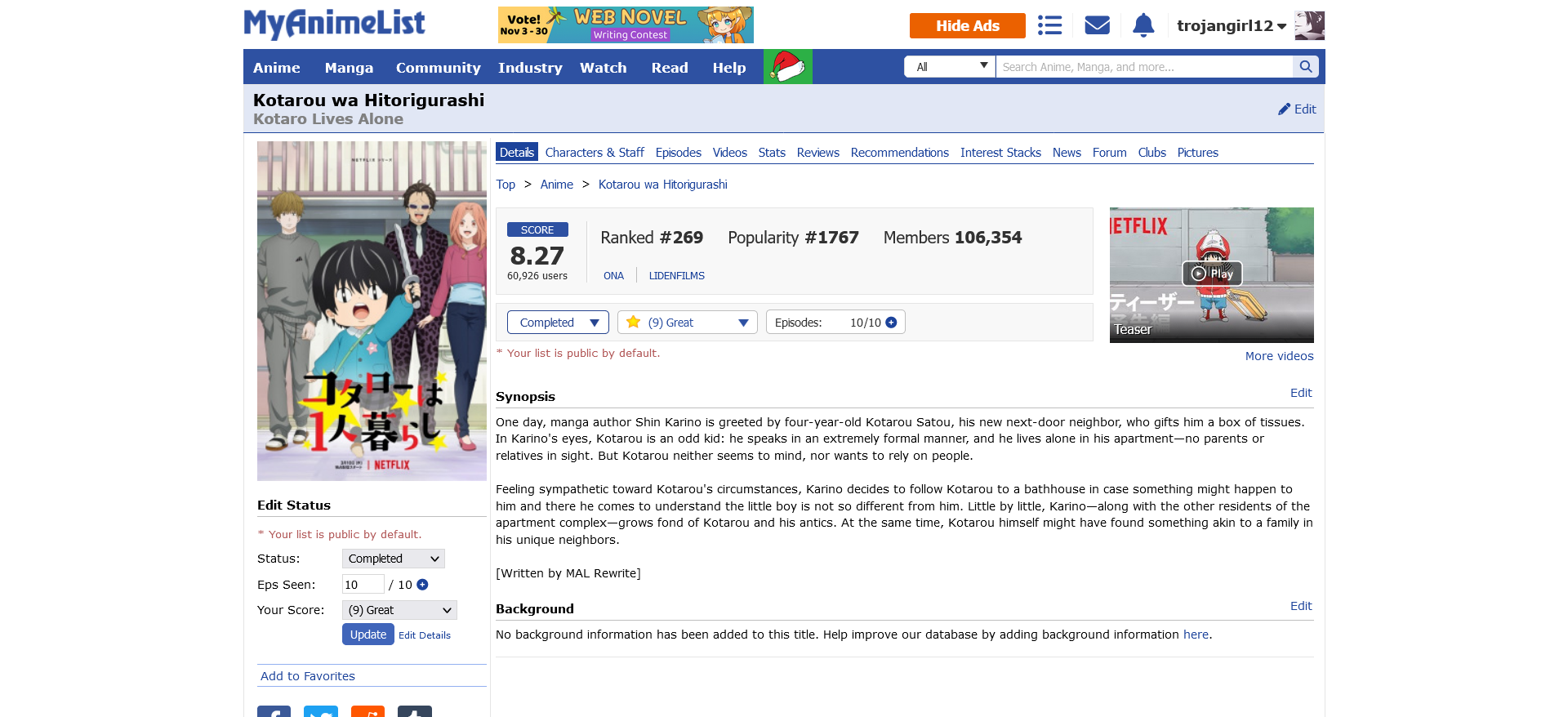The width and height of the screenshot is (1568, 717).
Task: Switch to the News tab
Action: 1067,153
